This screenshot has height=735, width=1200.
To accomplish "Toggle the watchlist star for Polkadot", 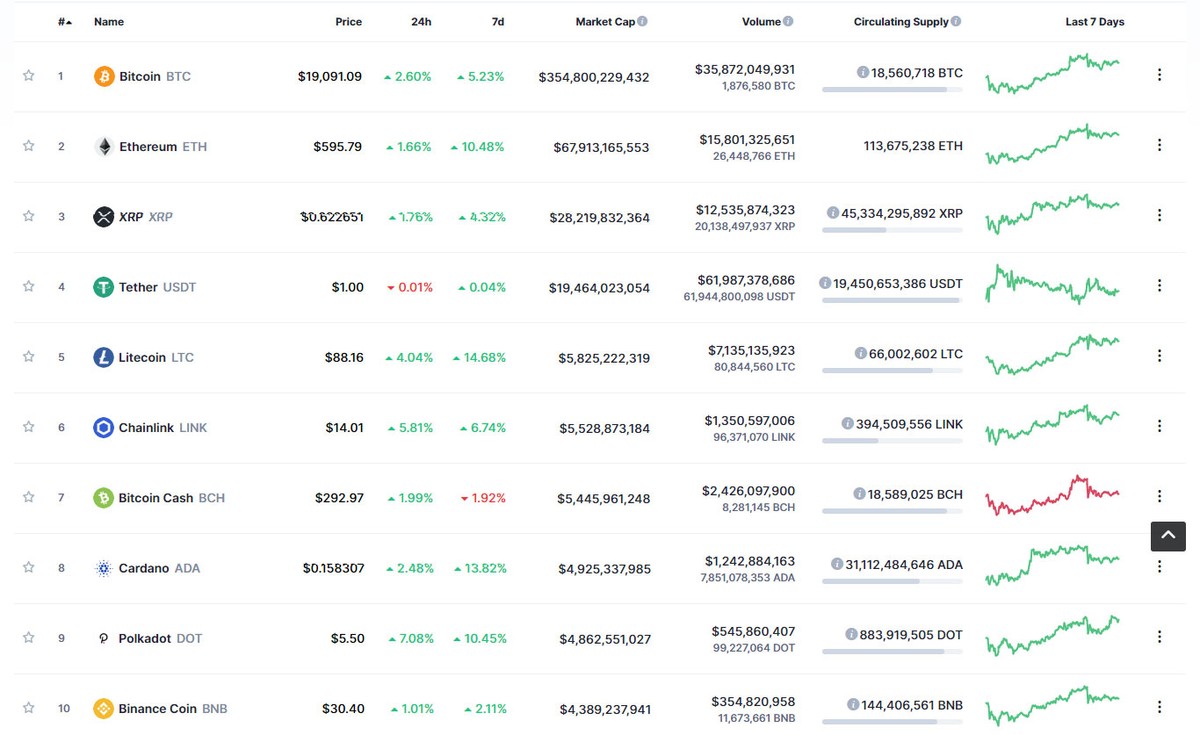I will pos(28,637).
